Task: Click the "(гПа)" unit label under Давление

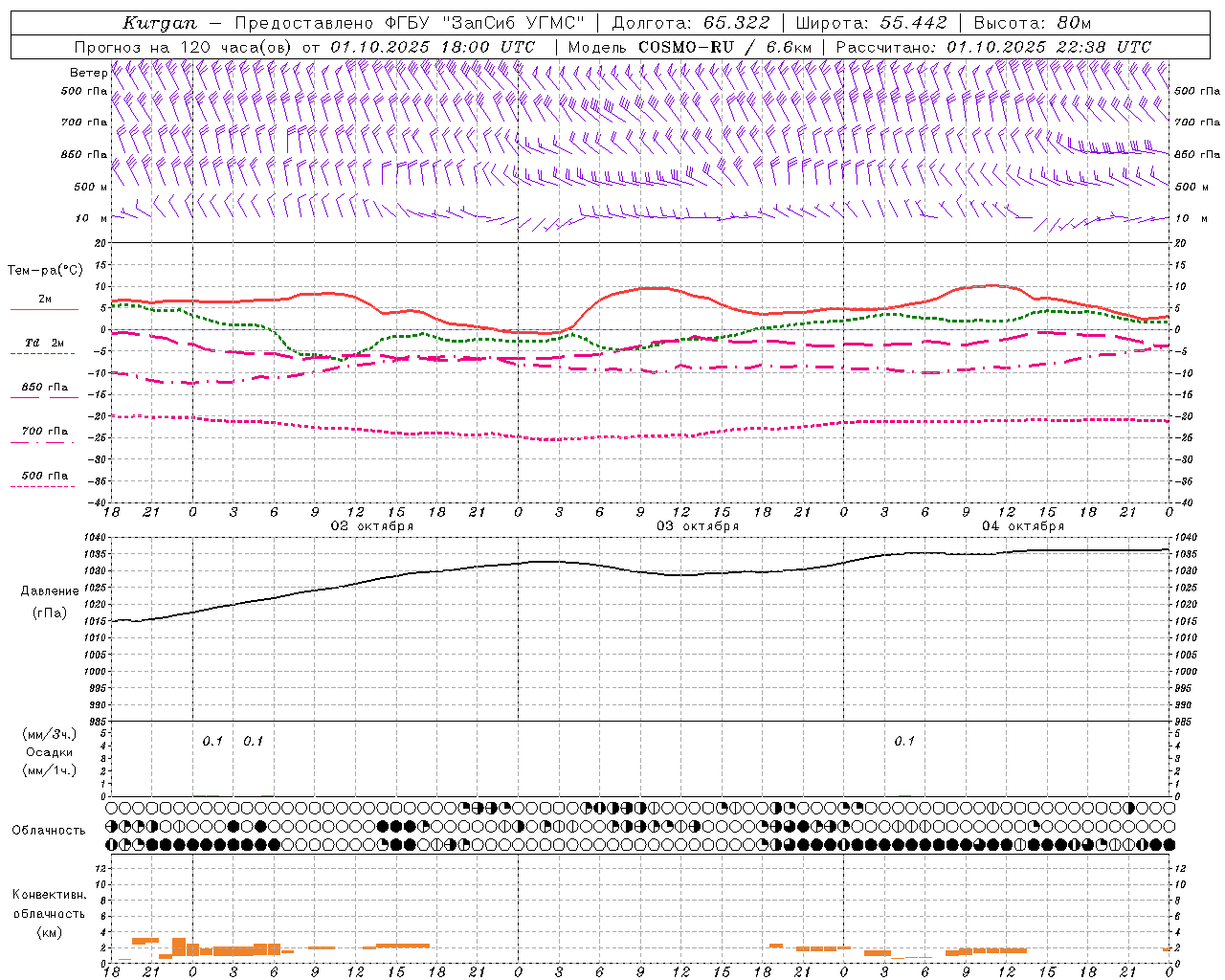Action: coord(50,612)
